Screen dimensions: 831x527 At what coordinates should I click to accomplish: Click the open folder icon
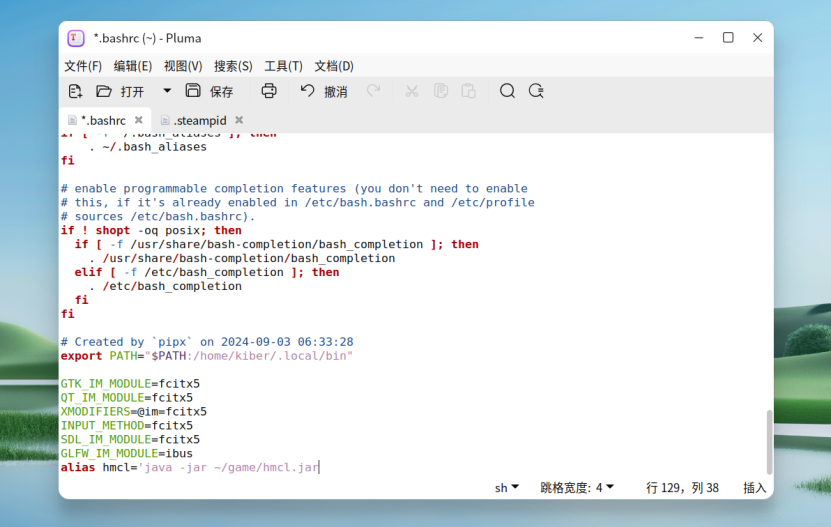pyautogui.click(x=103, y=91)
